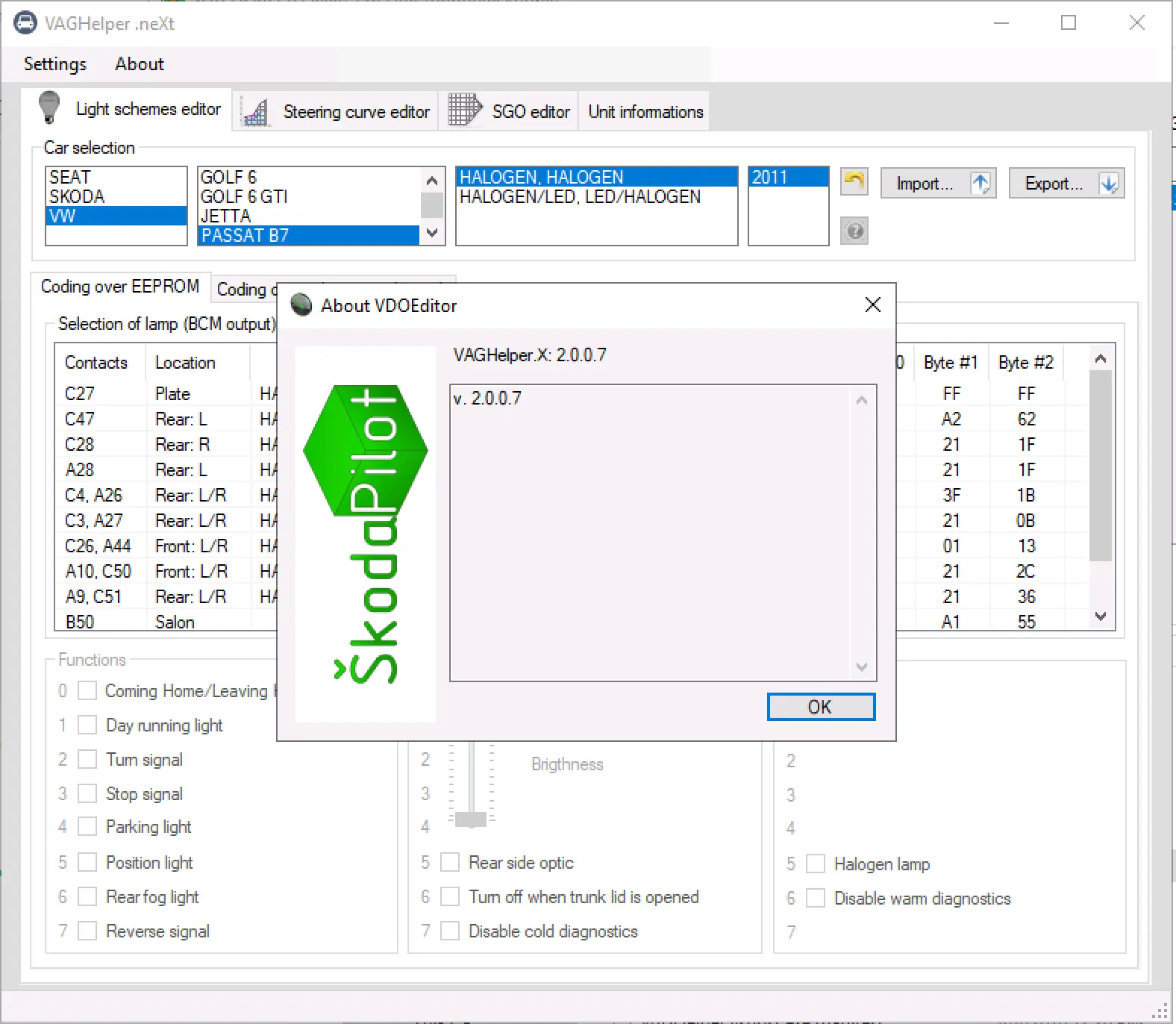Switch to Unit informations tab
The width and height of the screenshot is (1176, 1024).
click(645, 112)
